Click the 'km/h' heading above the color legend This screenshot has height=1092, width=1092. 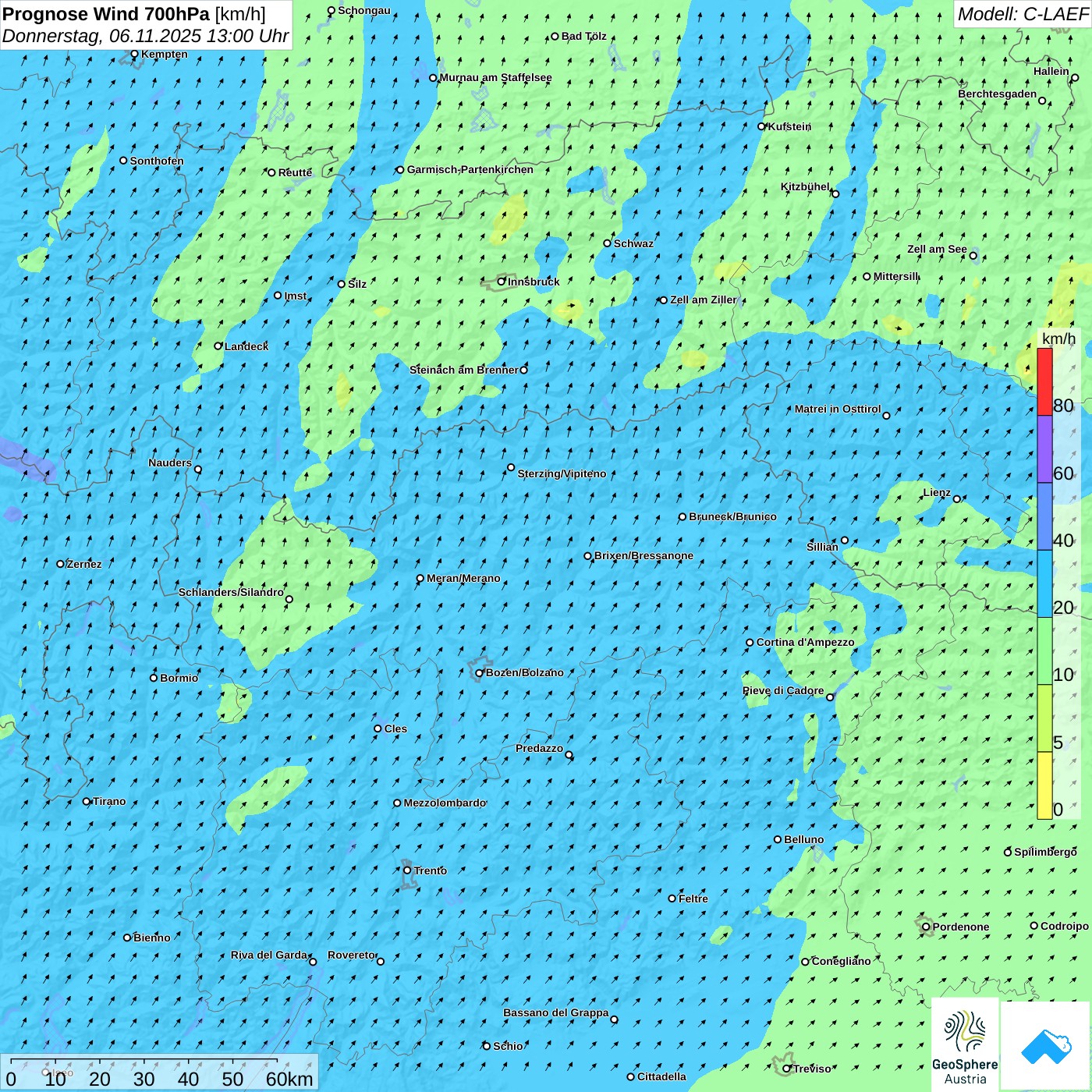point(1058,339)
